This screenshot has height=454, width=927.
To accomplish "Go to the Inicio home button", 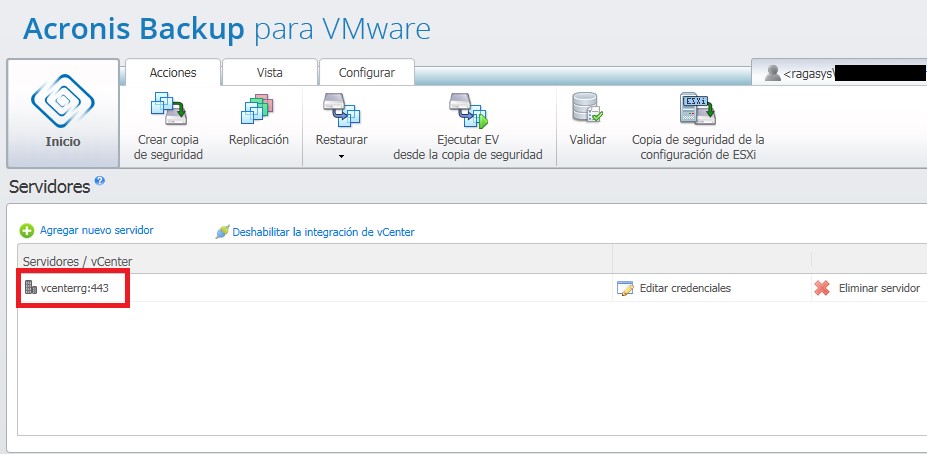I will [63, 113].
